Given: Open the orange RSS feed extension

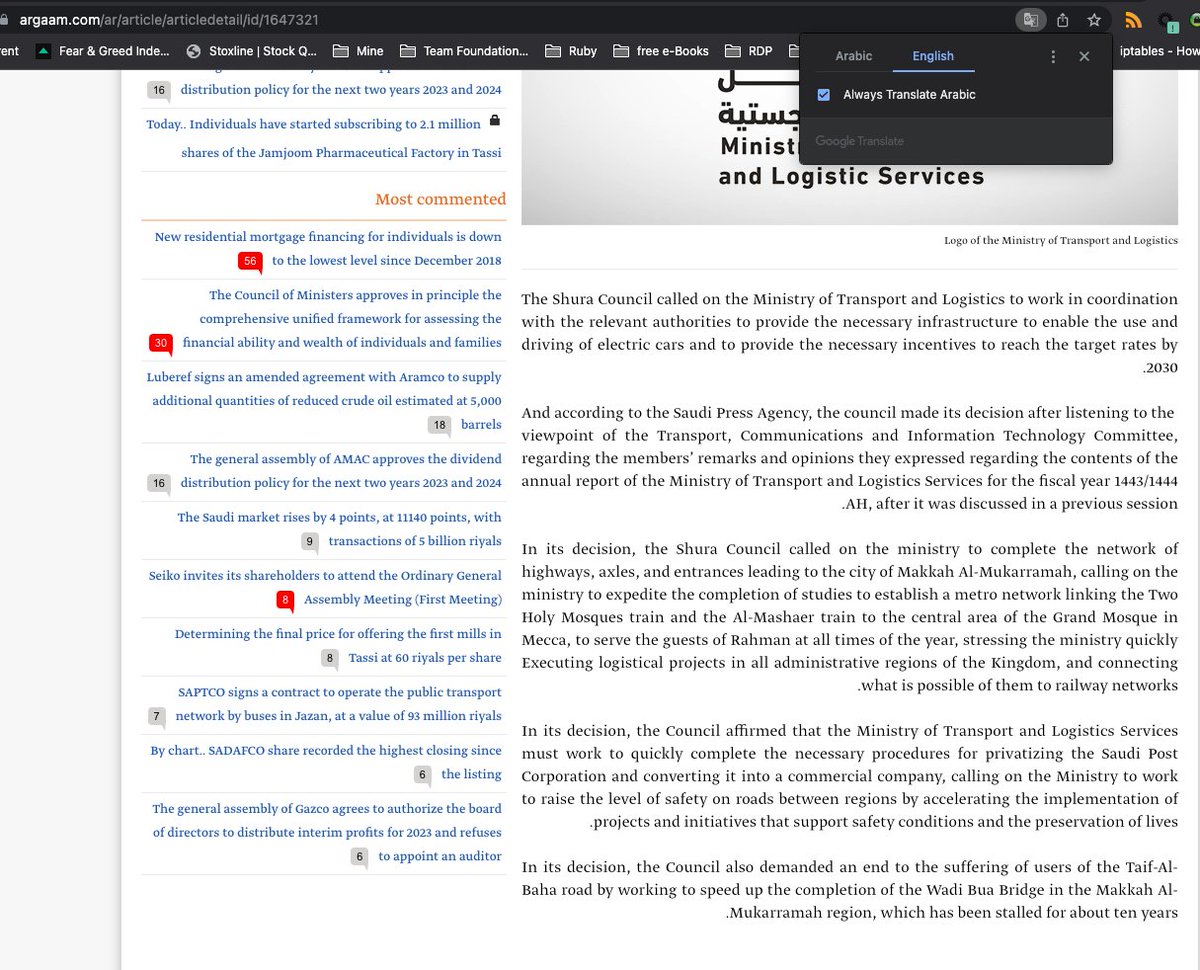Looking at the screenshot, I should (x=1133, y=19).
